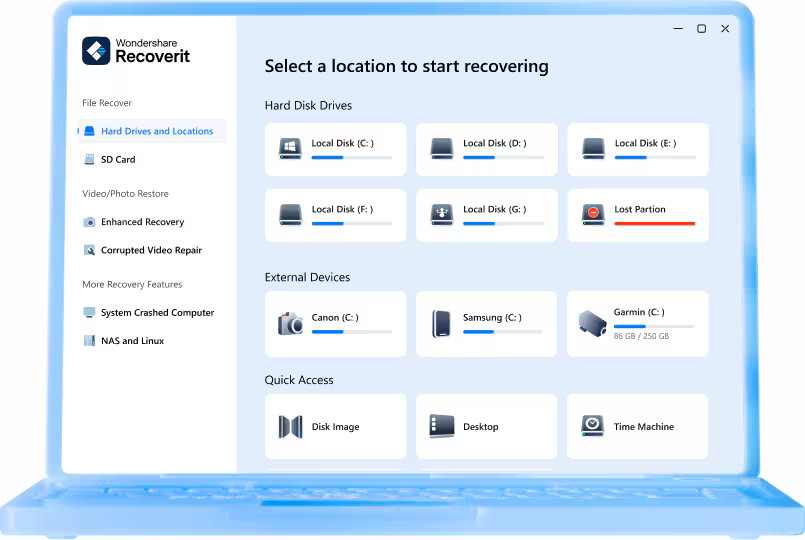Select the Garmin (C: ) label
Viewport: 805px width, 540px height.
(x=639, y=312)
